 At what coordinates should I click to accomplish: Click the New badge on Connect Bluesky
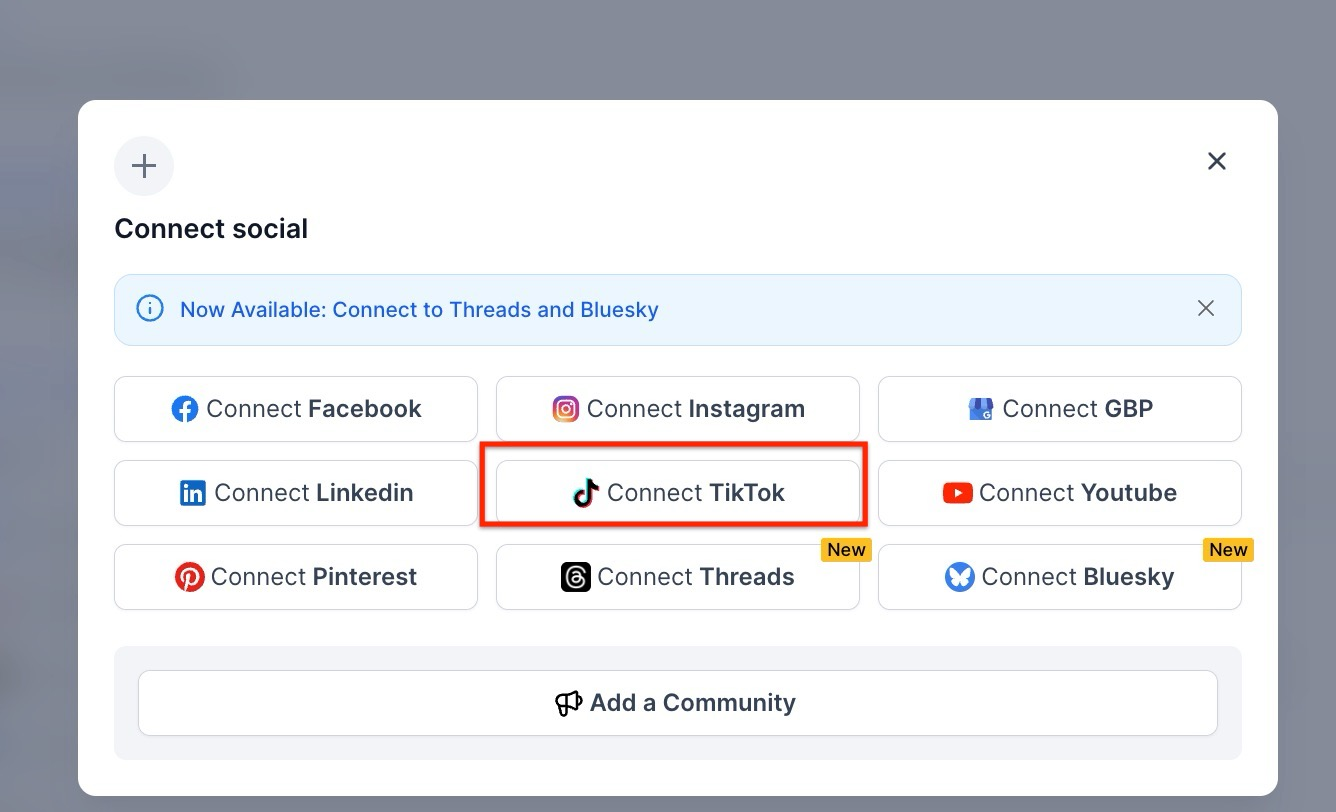(1228, 550)
